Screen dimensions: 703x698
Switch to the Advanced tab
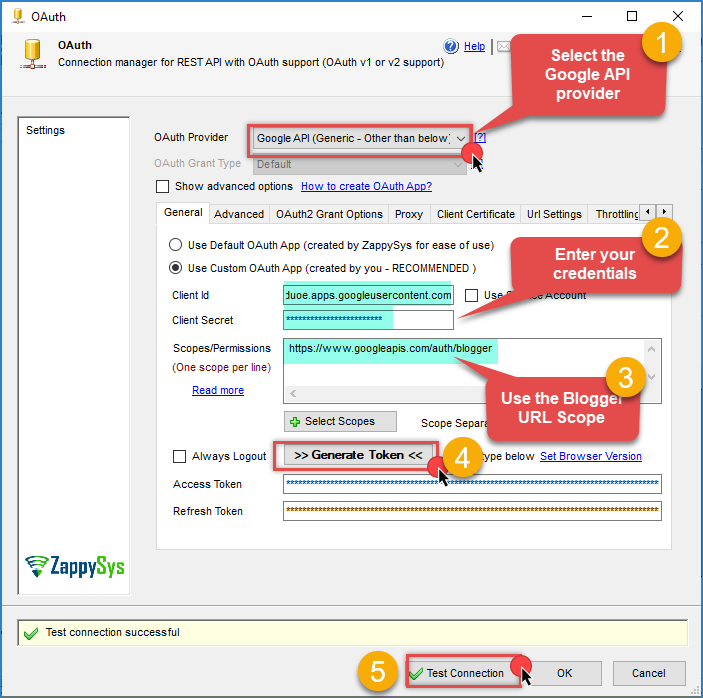(x=239, y=214)
